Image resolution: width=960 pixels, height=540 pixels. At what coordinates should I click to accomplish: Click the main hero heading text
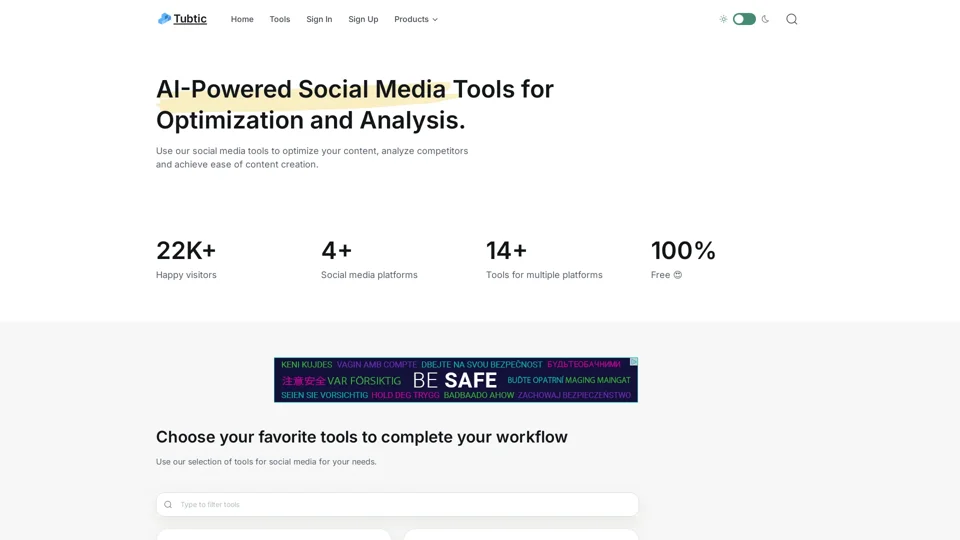pyautogui.click(x=354, y=105)
